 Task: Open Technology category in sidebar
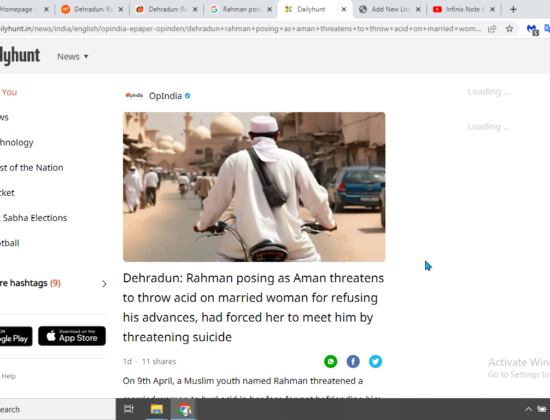click(16, 142)
